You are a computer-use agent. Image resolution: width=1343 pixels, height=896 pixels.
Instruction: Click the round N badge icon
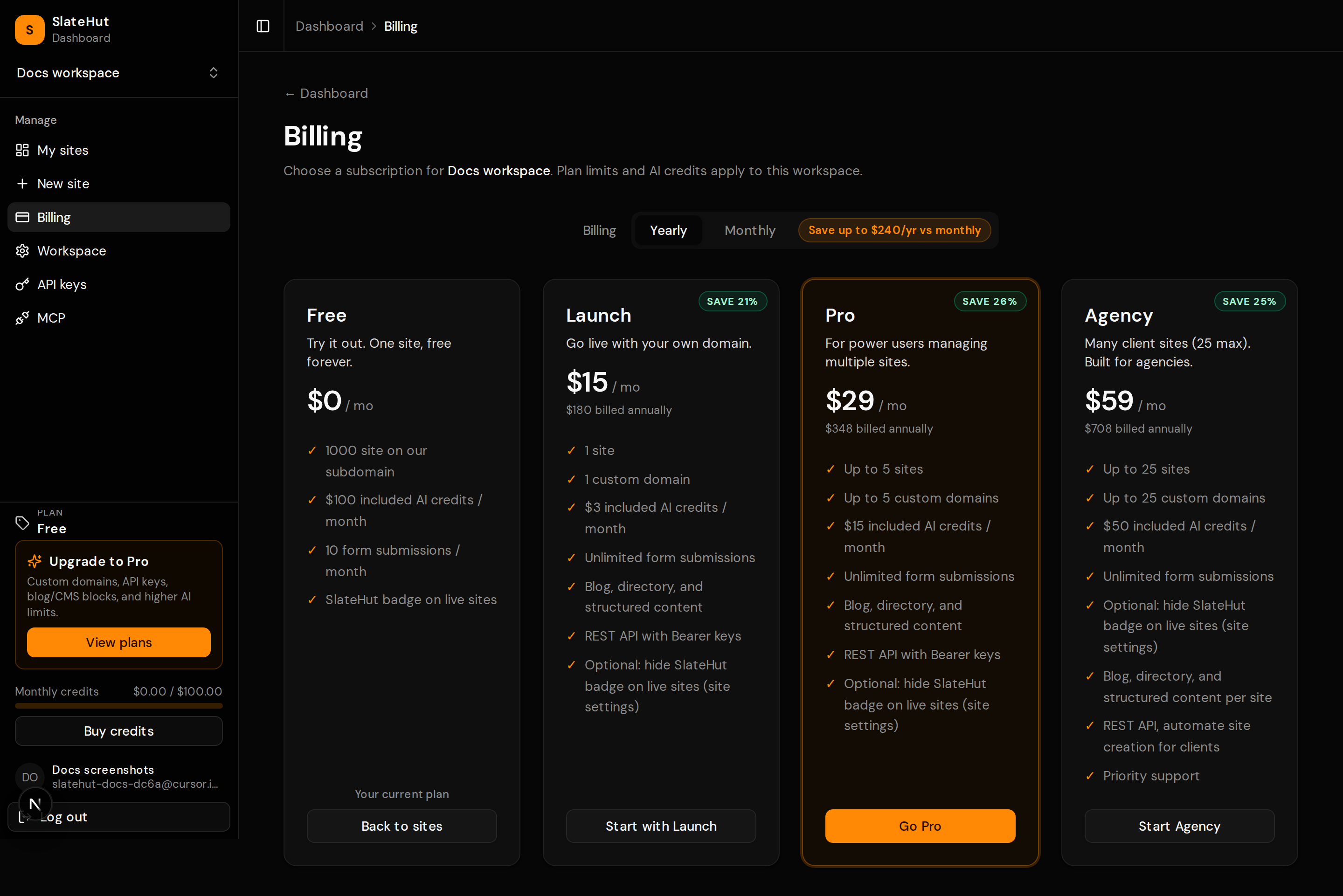pyautogui.click(x=35, y=804)
